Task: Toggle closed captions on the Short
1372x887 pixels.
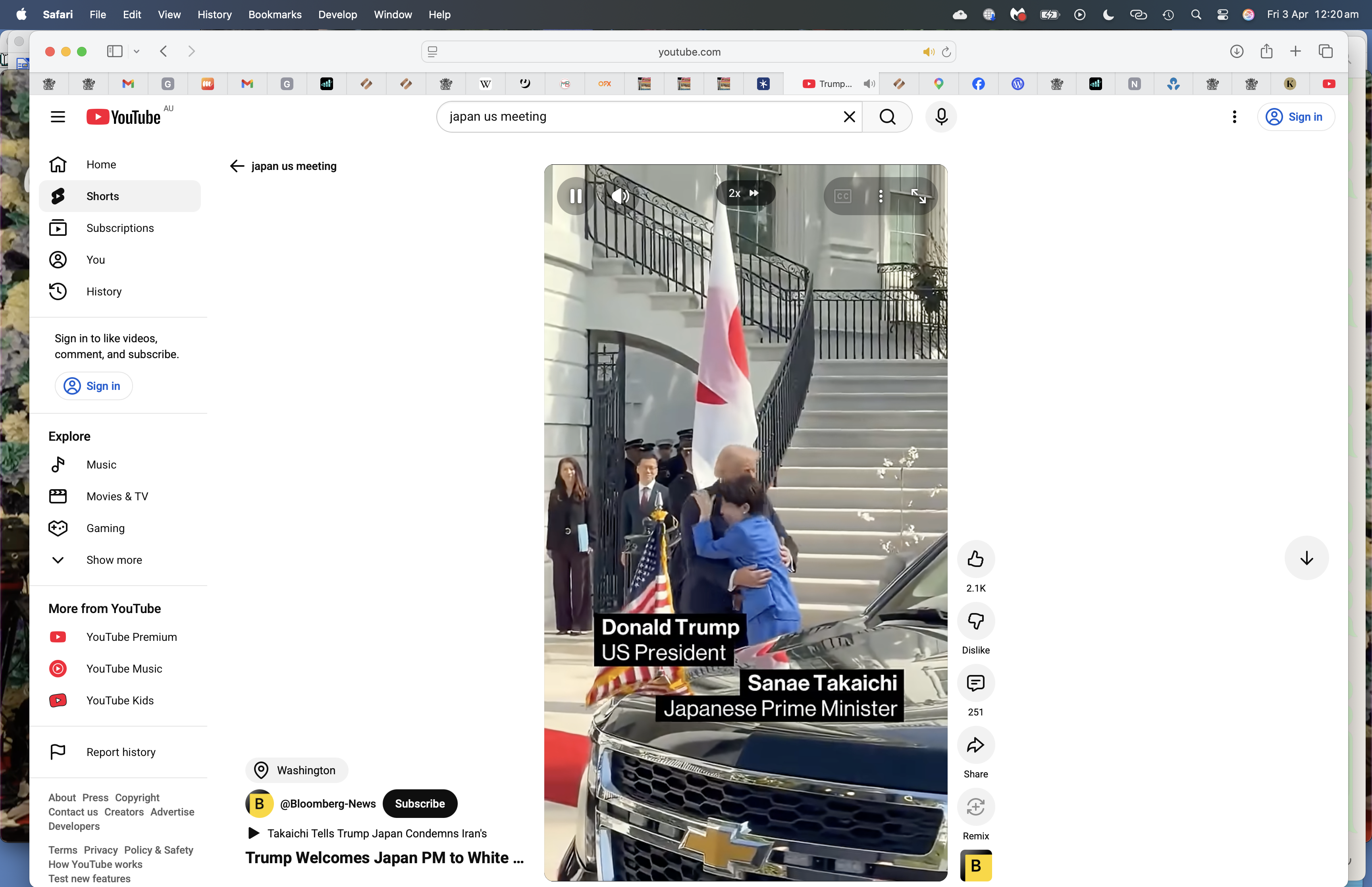Action: click(842, 197)
